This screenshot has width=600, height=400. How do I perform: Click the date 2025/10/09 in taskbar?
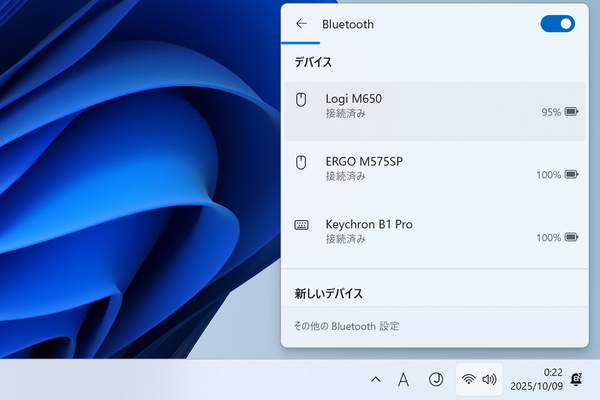[536, 386]
